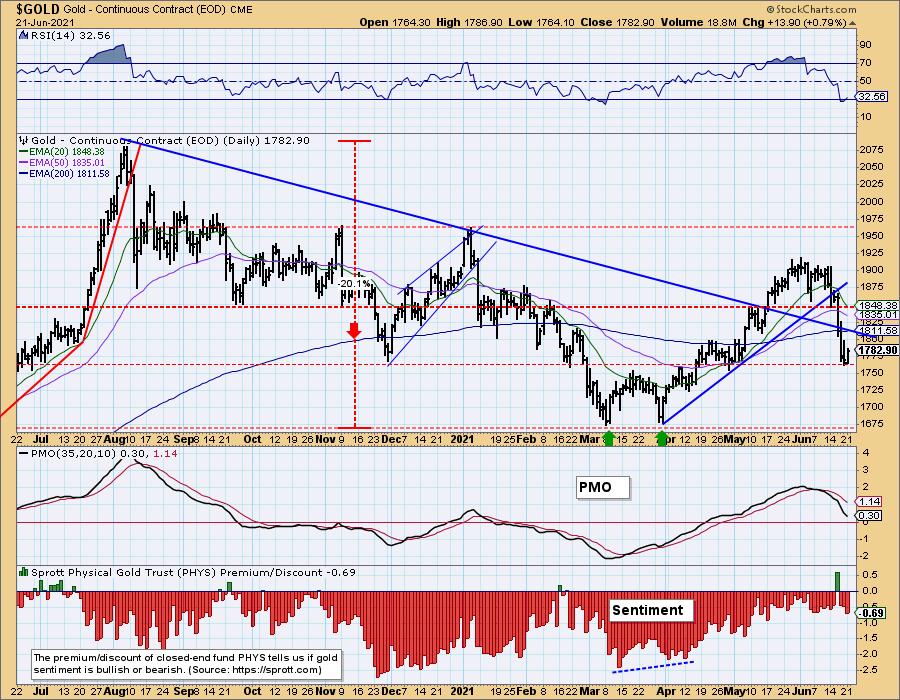Click the -0.69 premium/discount value tag

872,613
